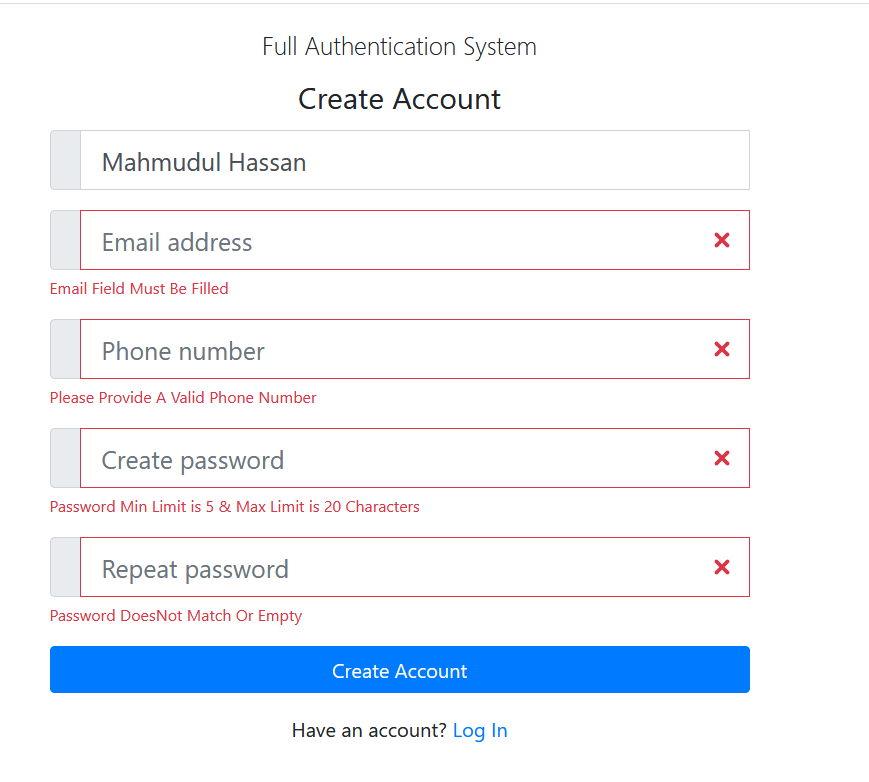The image size is (869, 782).
Task: Click the gray prefix box beside Create password
Action: coord(64,458)
